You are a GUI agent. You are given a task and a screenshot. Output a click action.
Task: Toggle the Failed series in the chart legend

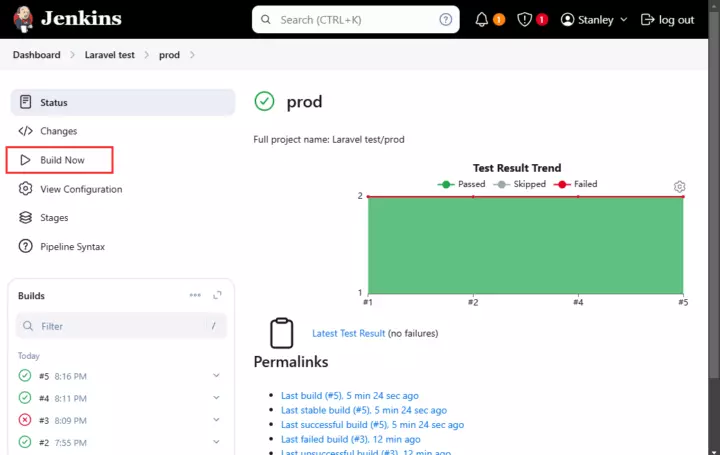[x=575, y=184]
